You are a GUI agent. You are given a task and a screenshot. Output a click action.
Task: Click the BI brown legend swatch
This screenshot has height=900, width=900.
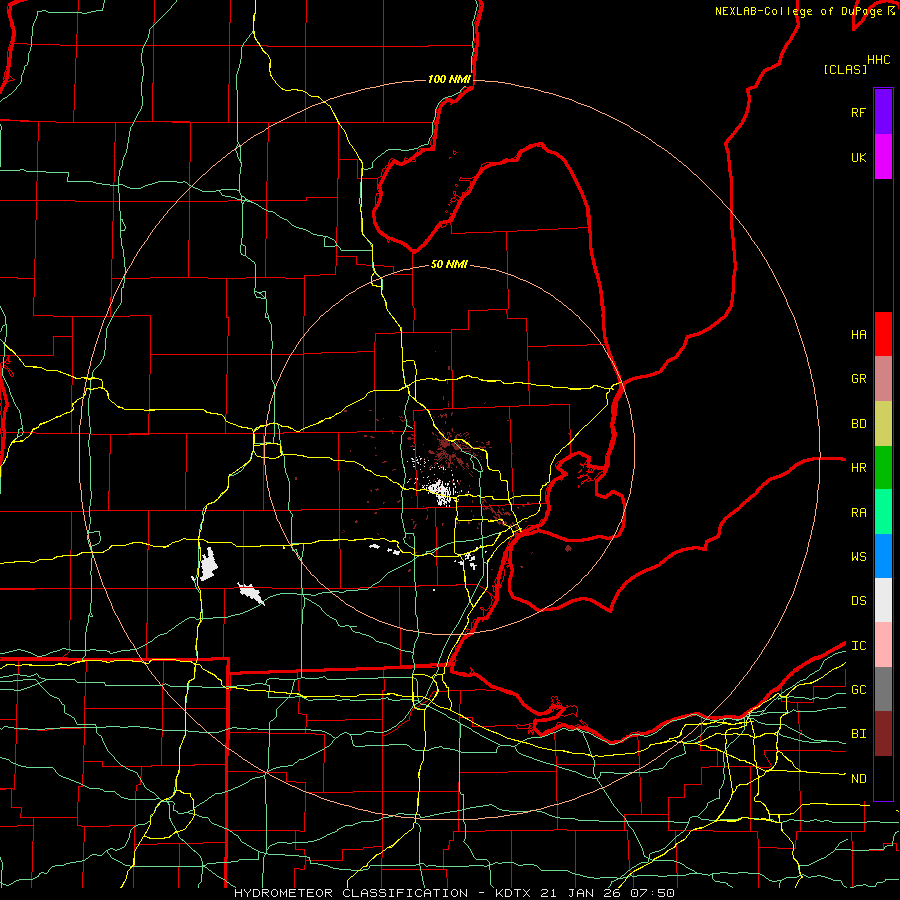pyautogui.click(x=883, y=734)
